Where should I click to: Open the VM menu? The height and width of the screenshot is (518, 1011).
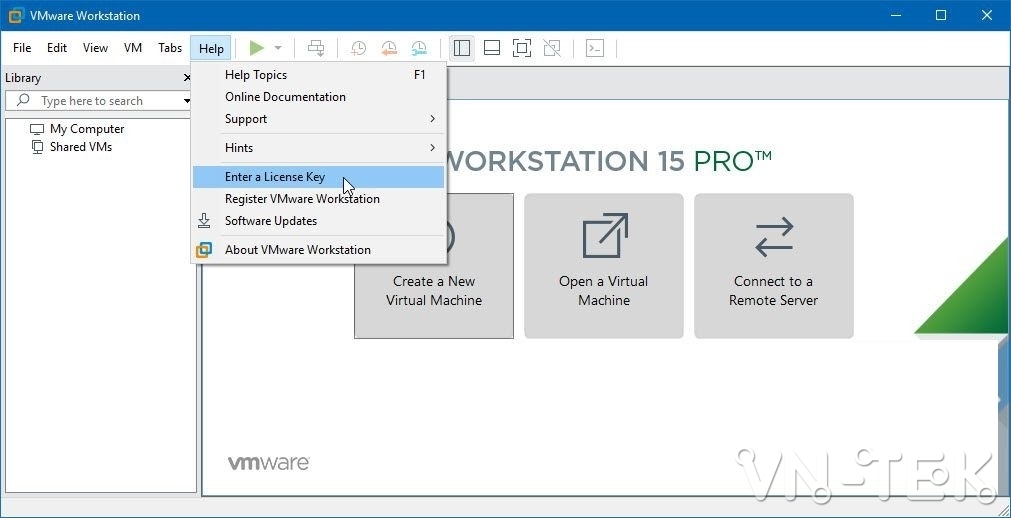133,48
